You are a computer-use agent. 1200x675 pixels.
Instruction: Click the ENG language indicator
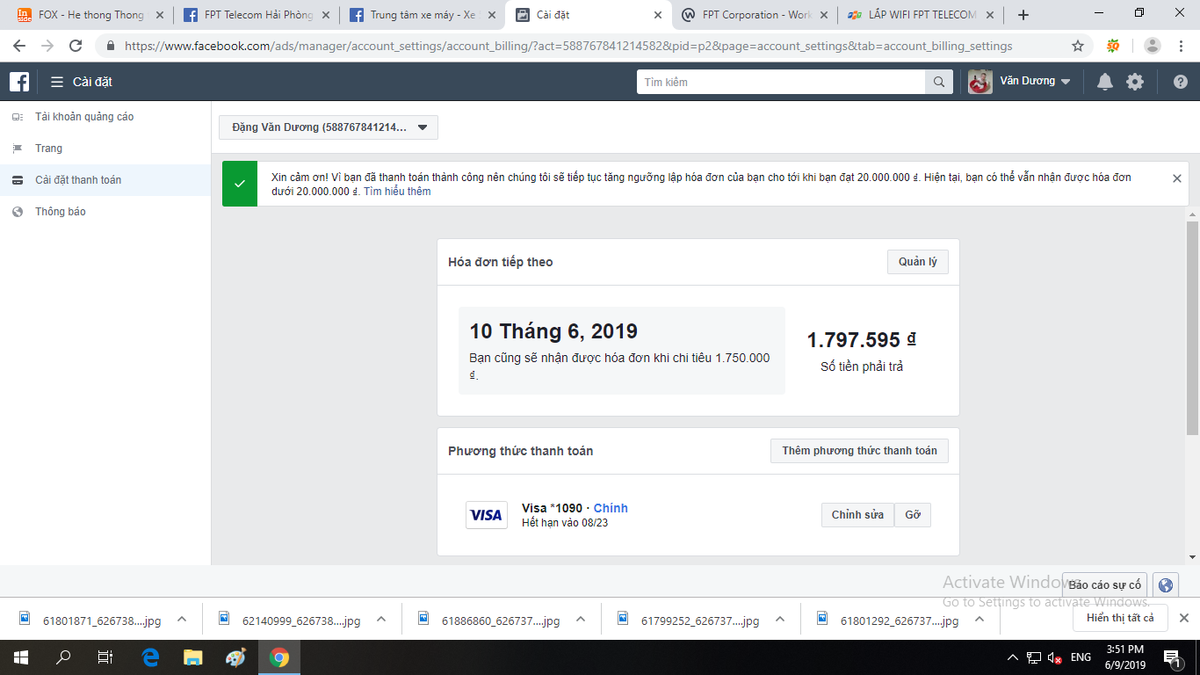coord(1081,658)
